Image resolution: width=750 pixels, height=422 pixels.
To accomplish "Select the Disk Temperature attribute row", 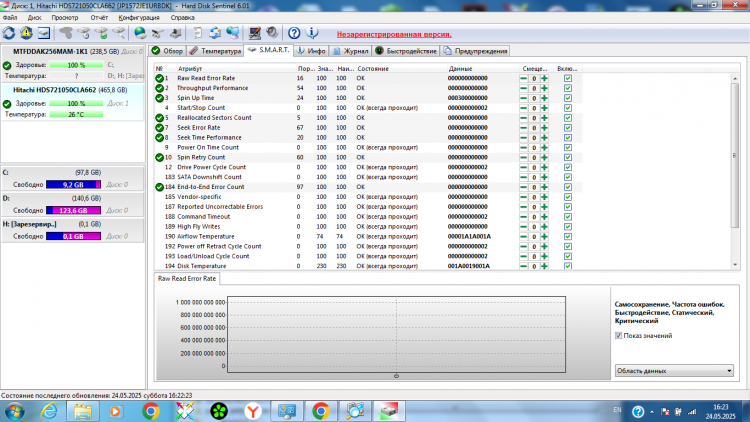I will point(368,266).
